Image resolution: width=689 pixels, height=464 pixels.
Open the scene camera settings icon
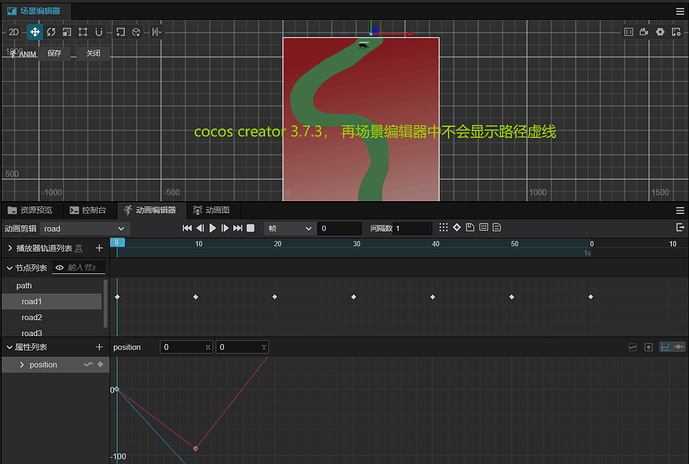click(x=644, y=32)
